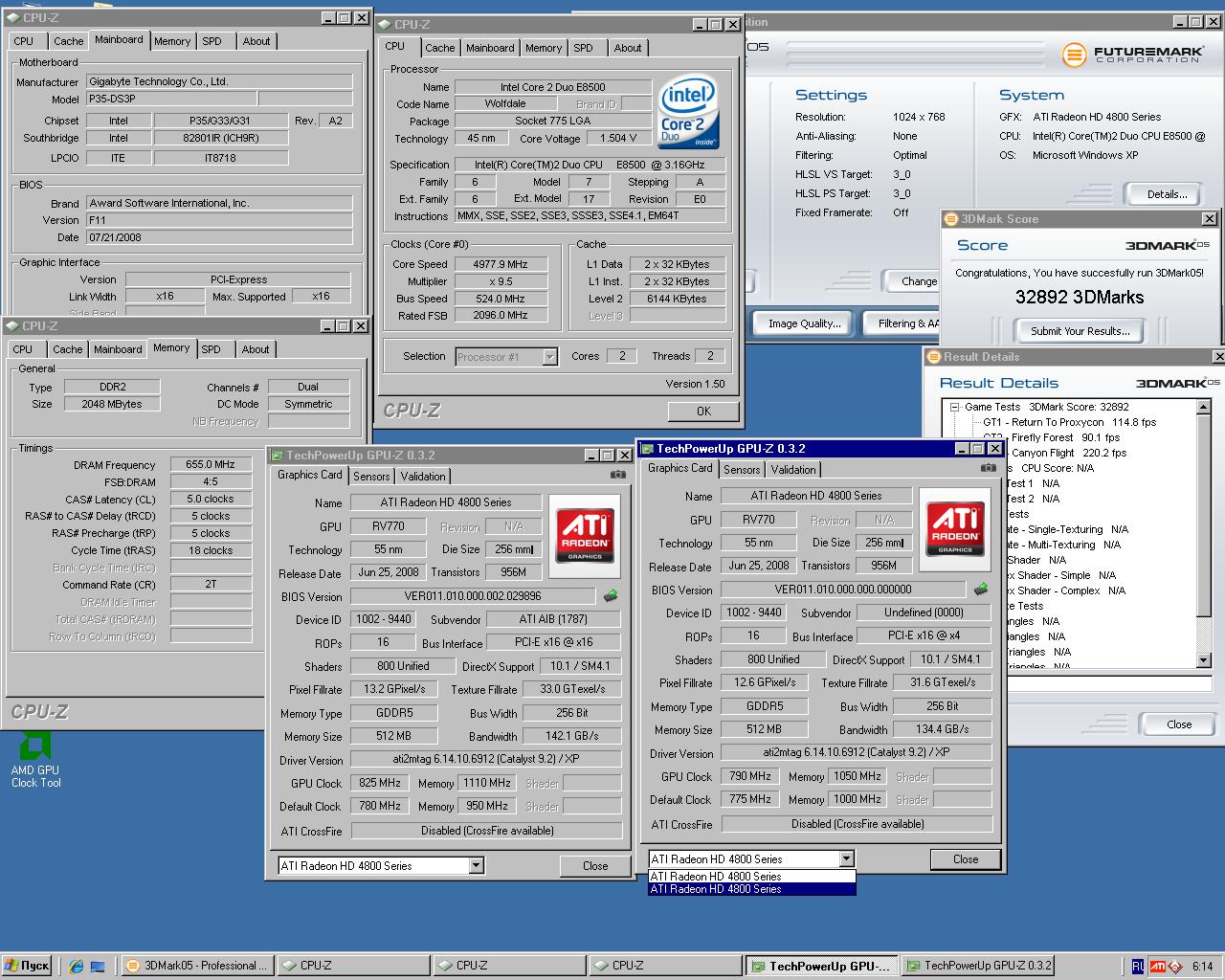This screenshot has height=980, width=1225.
Task: Click scroll down arrow in Result Details list
Action: [1204, 660]
